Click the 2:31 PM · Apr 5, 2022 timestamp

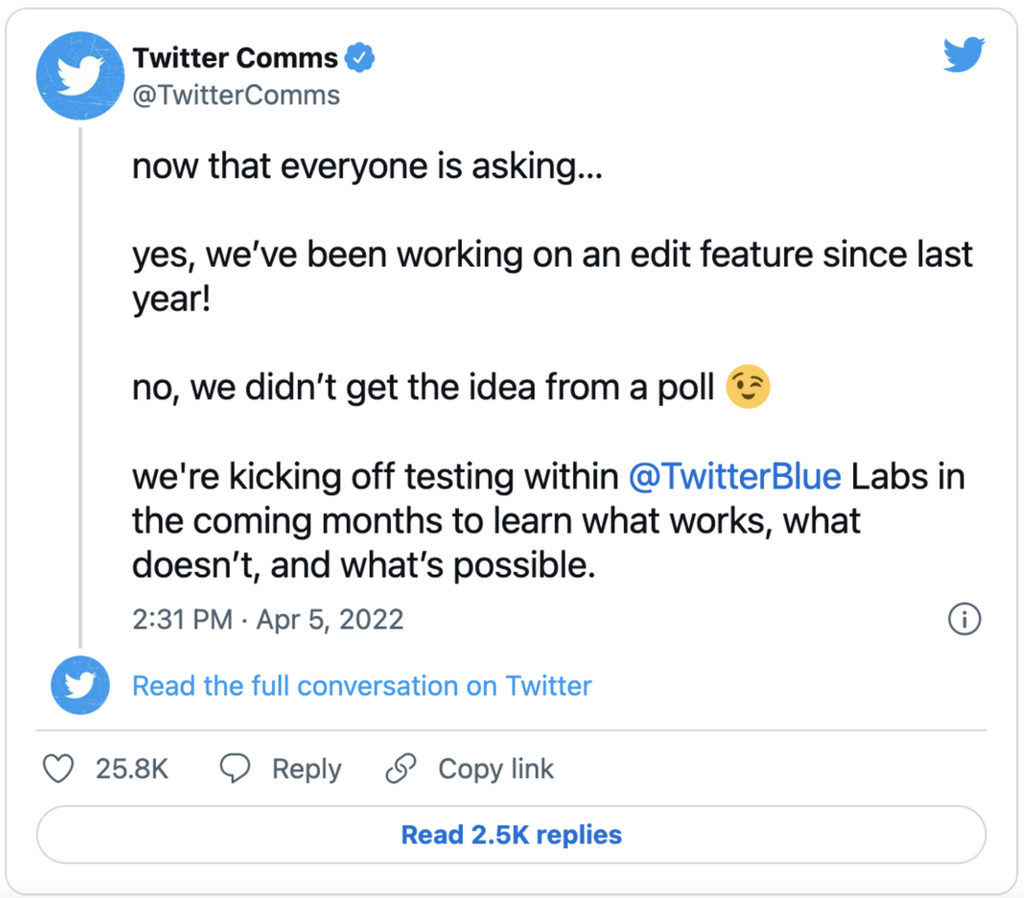click(268, 619)
